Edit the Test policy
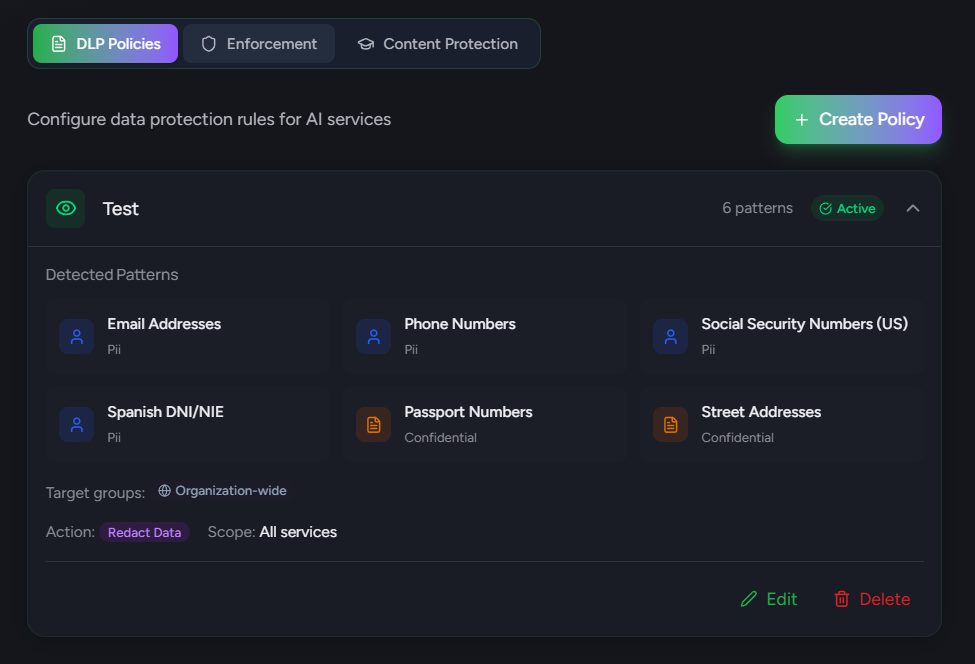 click(x=768, y=599)
